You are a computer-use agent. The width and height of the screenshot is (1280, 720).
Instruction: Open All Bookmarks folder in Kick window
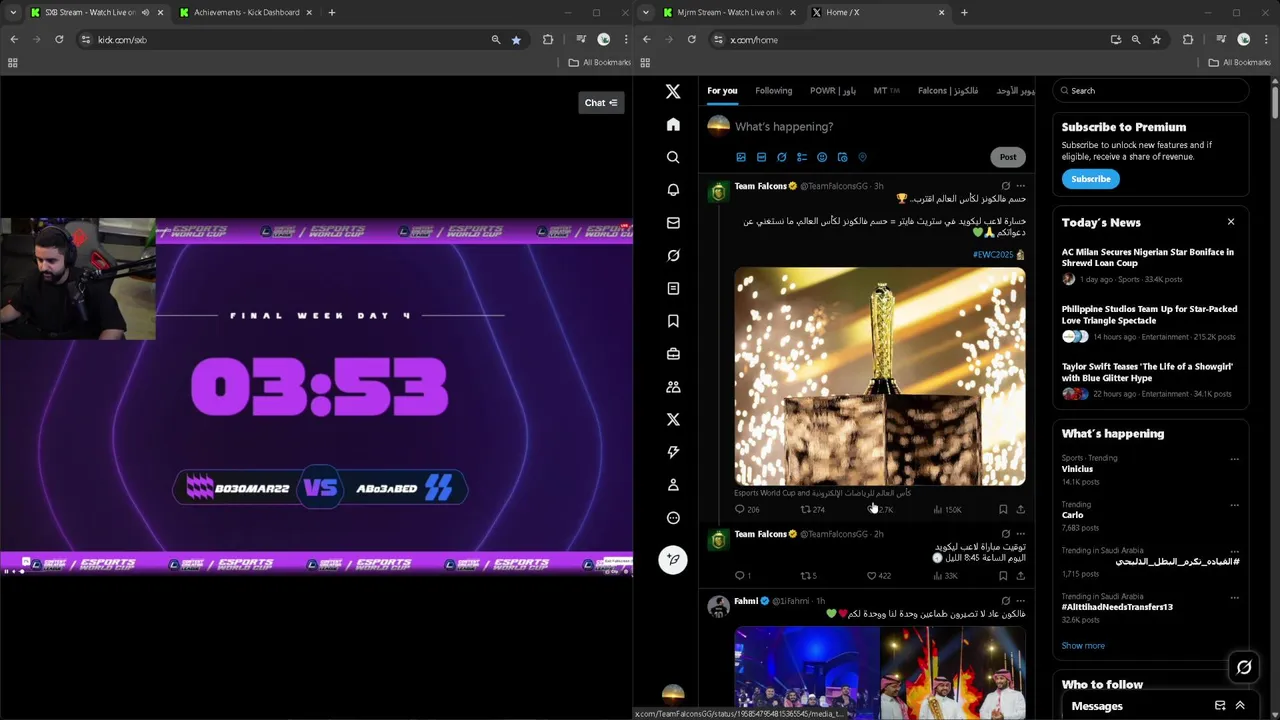[600, 62]
